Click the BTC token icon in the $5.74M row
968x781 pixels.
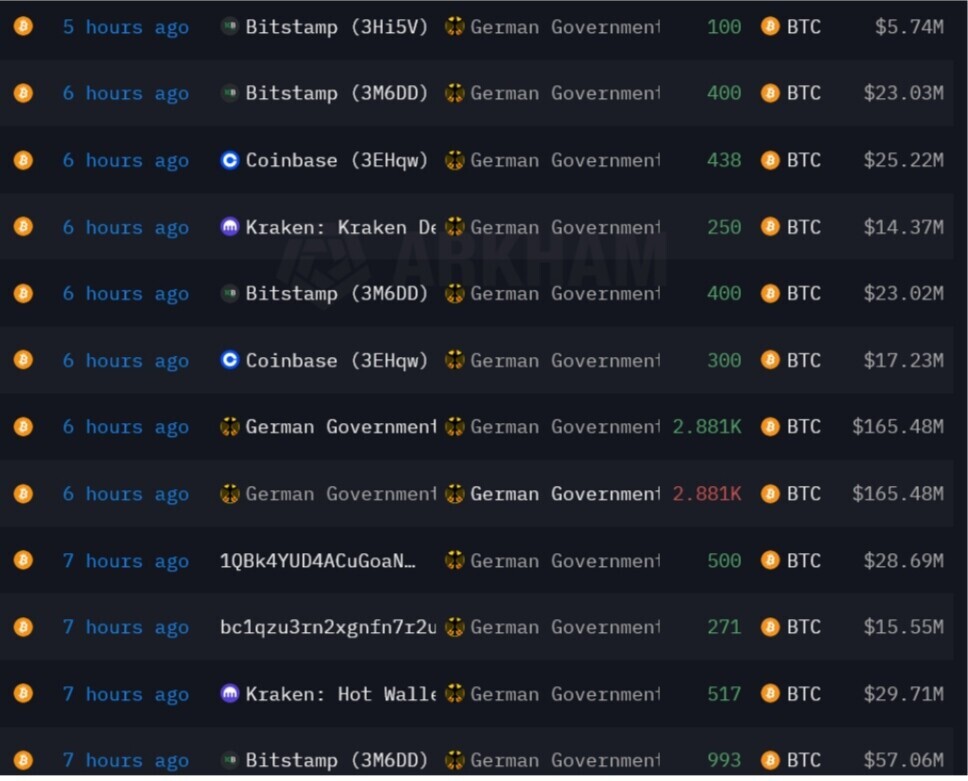pyautogui.click(x=770, y=27)
